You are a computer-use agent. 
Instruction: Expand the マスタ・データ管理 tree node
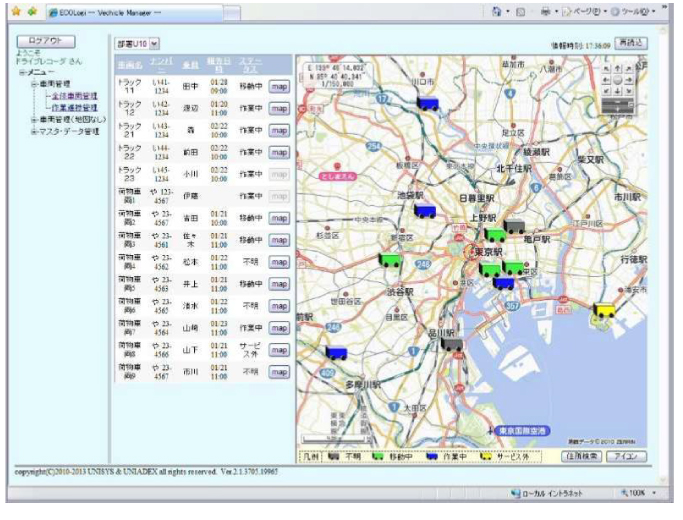click(x=34, y=131)
